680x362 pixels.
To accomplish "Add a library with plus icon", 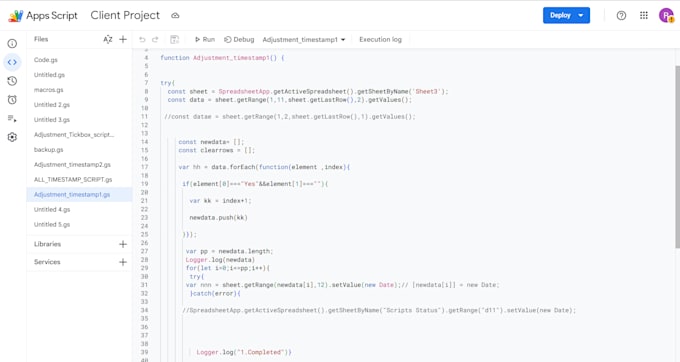I will 123,244.
